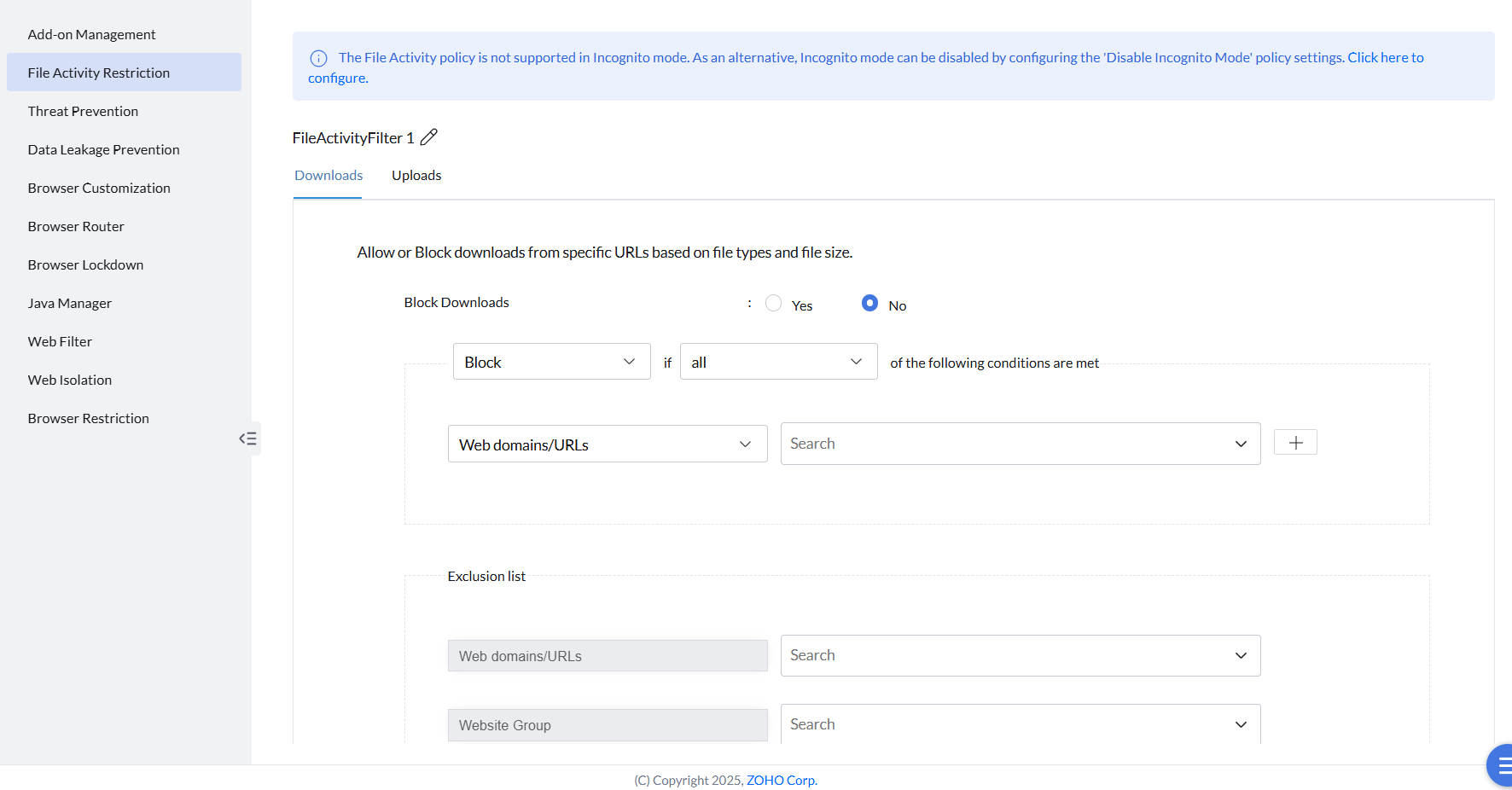Open the ZOHO Corp. footer link

pos(782,781)
